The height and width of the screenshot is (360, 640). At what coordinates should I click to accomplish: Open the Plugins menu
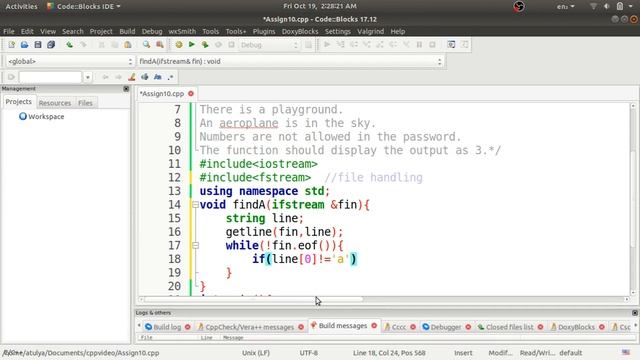coord(264,31)
